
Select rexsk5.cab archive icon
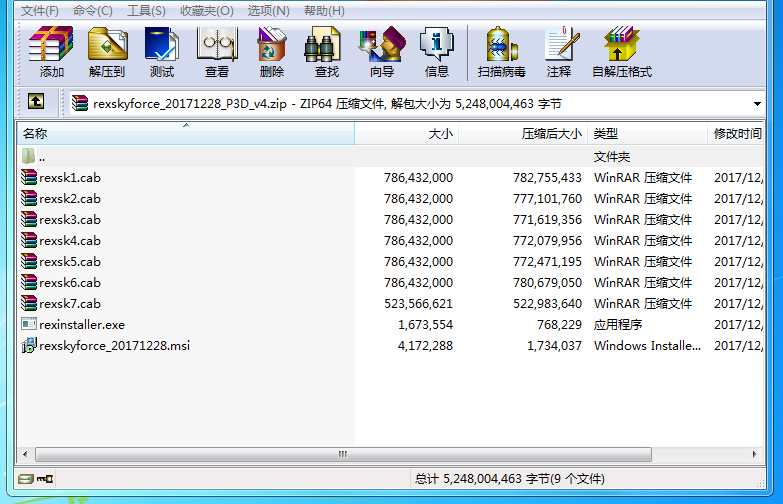(29, 261)
